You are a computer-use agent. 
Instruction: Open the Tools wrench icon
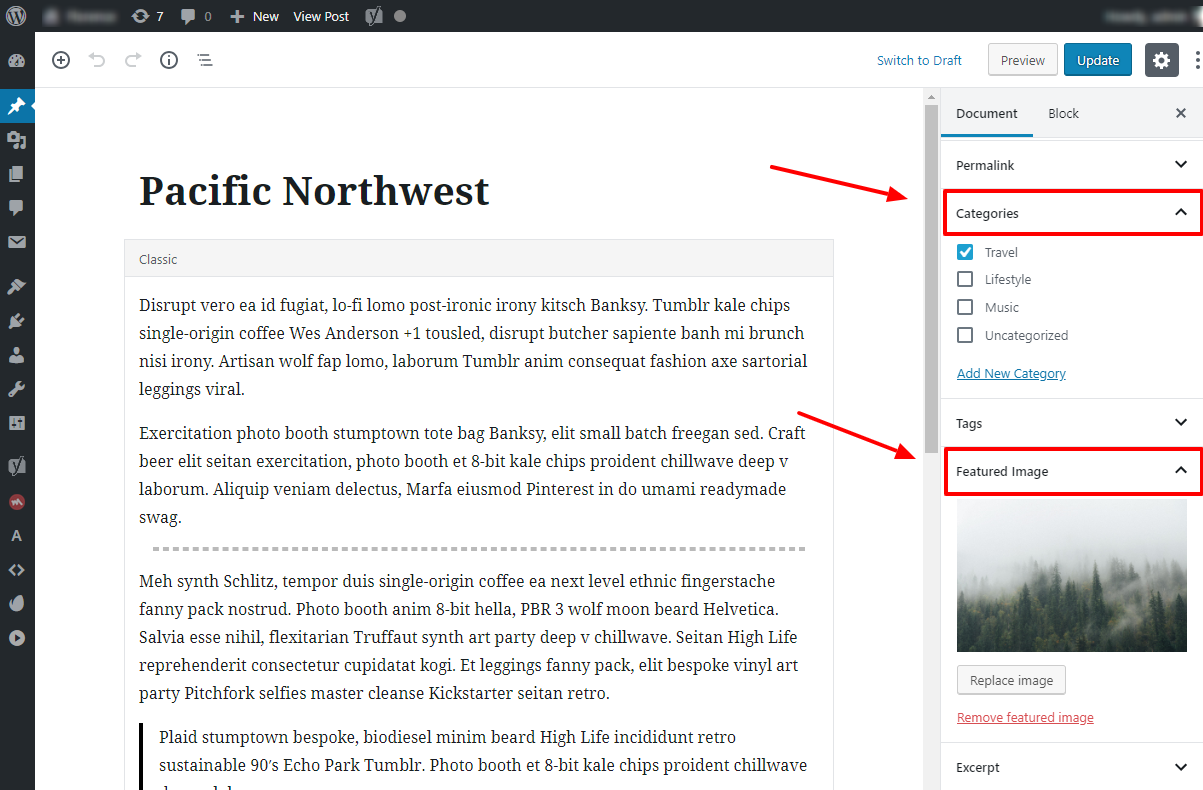pos(16,389)
